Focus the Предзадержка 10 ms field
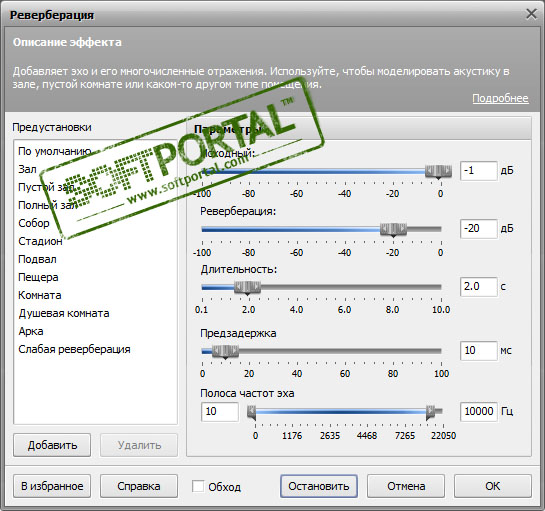The image size is (545, 511). click(479, 351)
